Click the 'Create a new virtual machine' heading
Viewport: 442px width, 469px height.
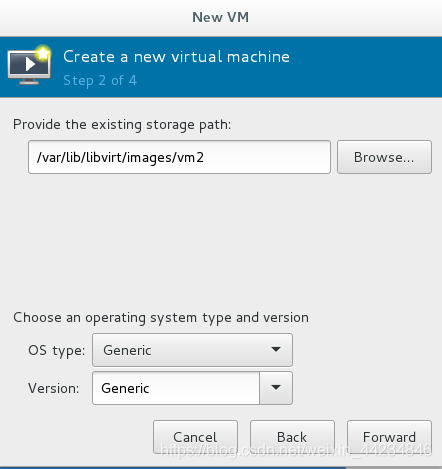coord(176,56)
